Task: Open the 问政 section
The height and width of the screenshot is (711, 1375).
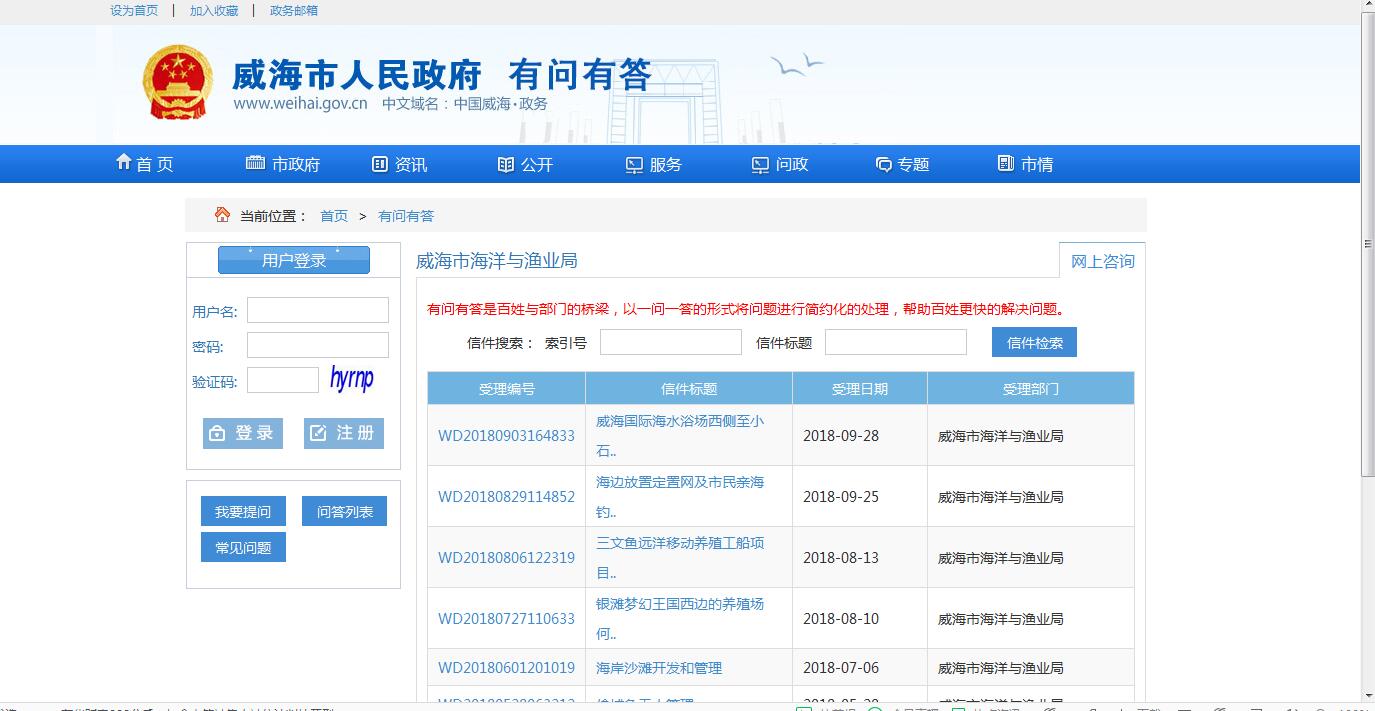Action: 780,164
